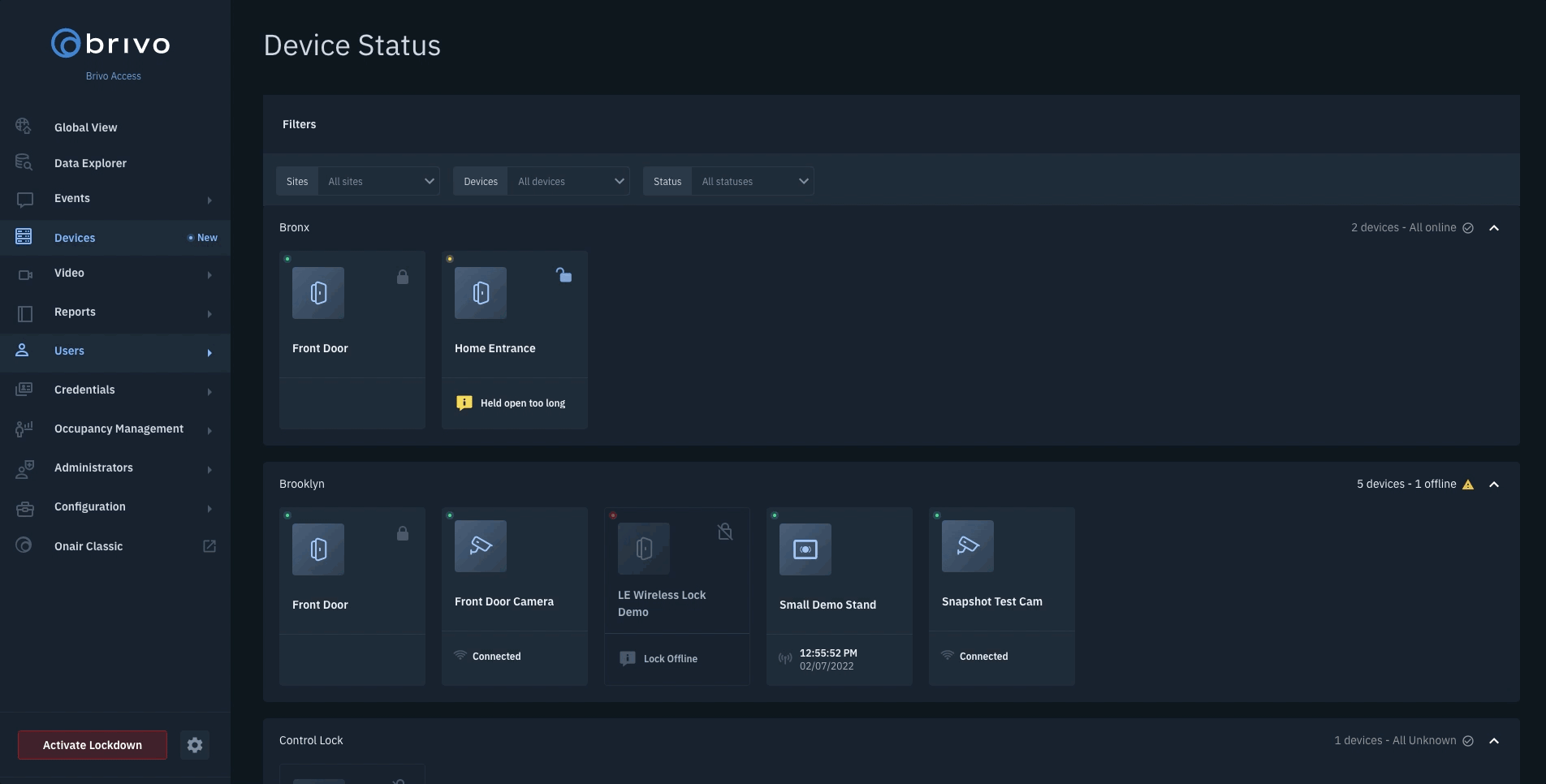Click the Users person icon
The image size is (1546, 784).
click(x=23, y=350)
